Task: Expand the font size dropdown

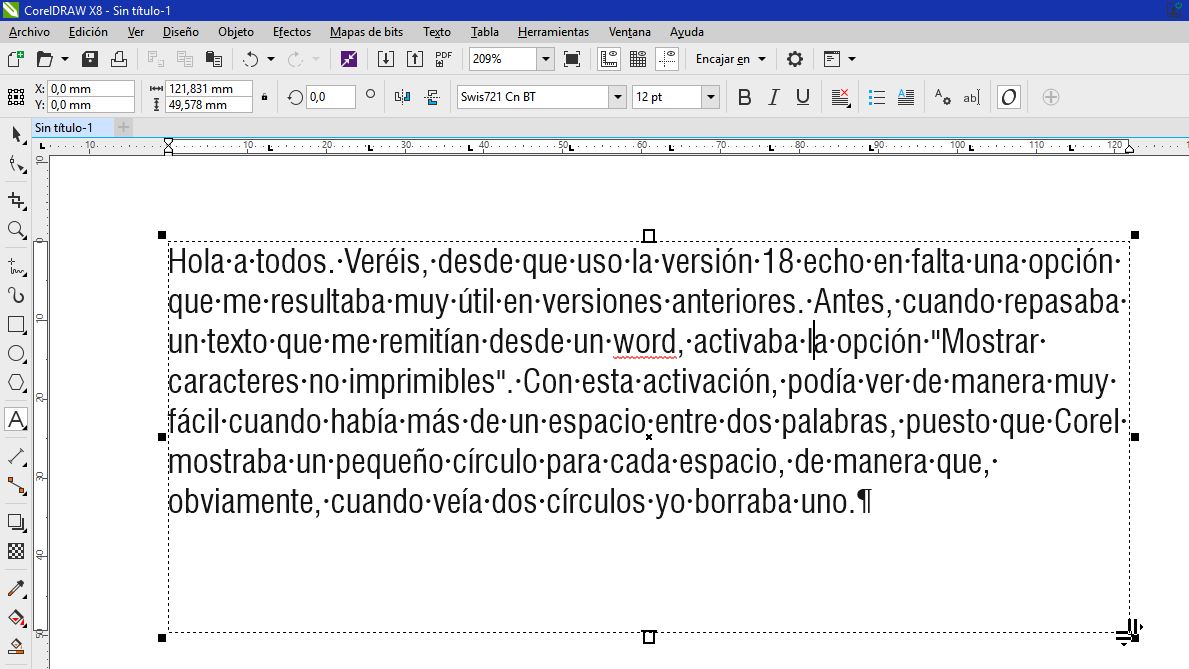Action: (x=710, y=97)
